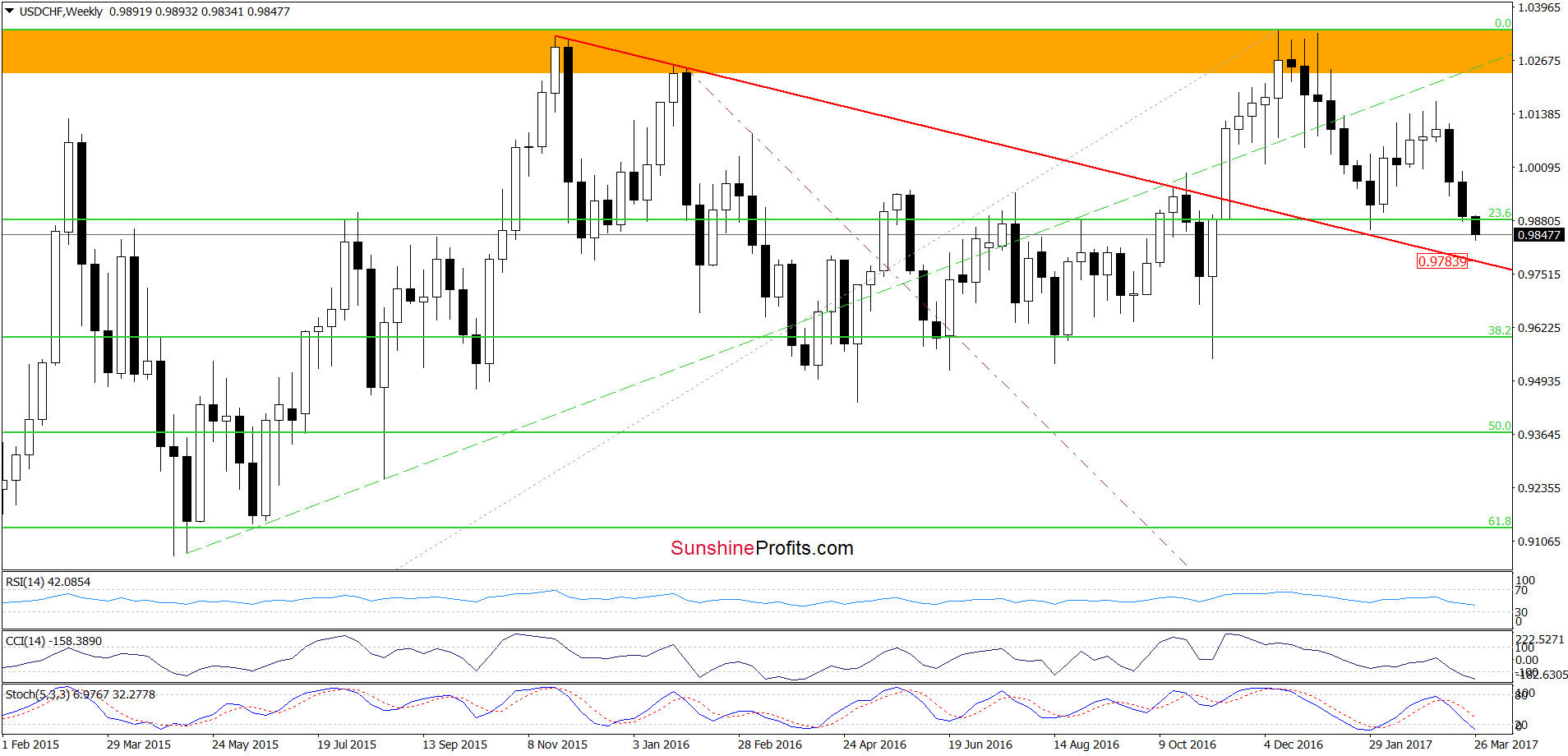
Task: Click the 13 Sep 2015 date label
Action: pos(454,744)
